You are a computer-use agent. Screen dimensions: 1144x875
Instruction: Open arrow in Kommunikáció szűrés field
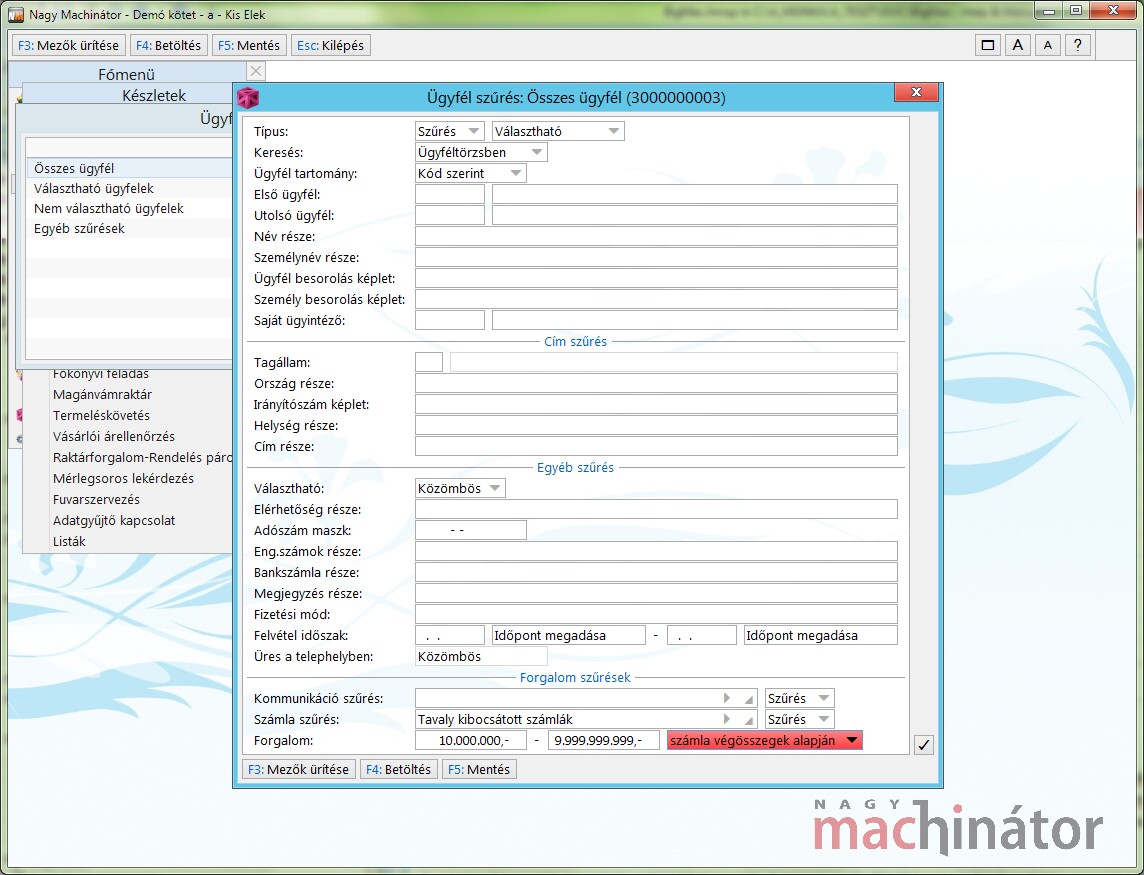tap(727, 698)
